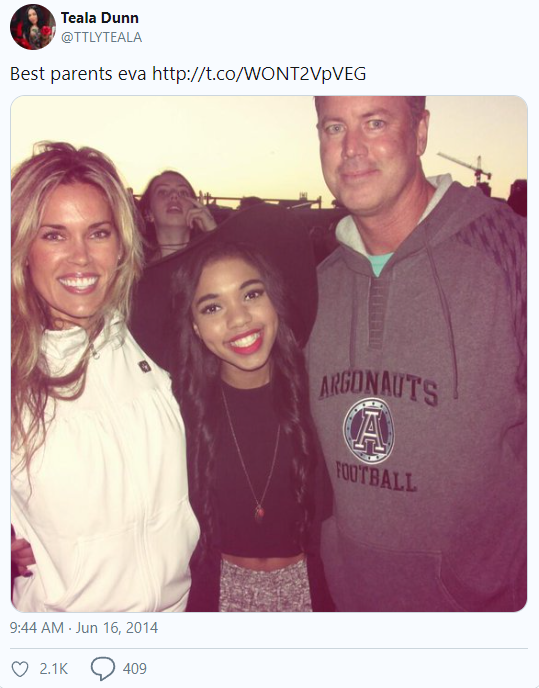Click the 2.1K likes count

tap(54, 669)
